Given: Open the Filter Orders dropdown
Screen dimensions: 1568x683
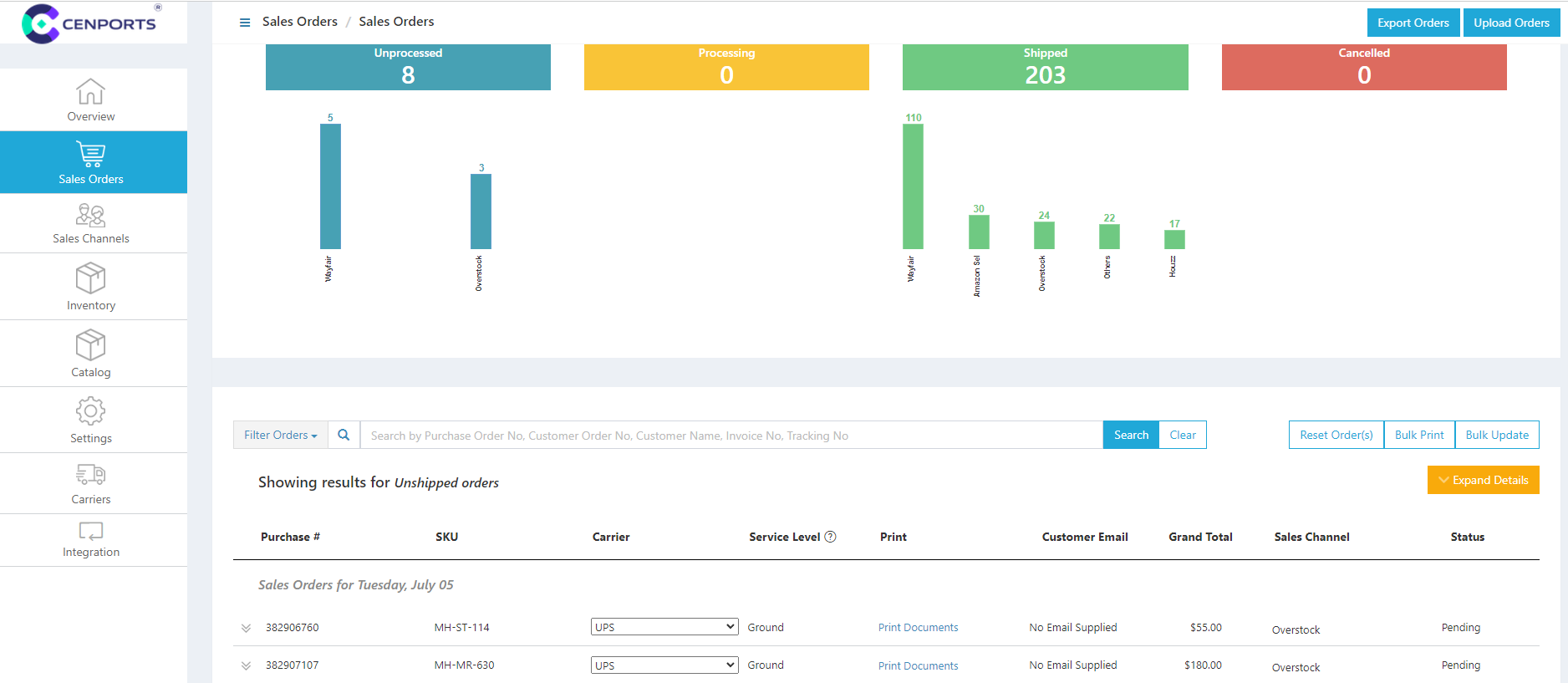Looking at the screenshot, I should tap(280, 435).
